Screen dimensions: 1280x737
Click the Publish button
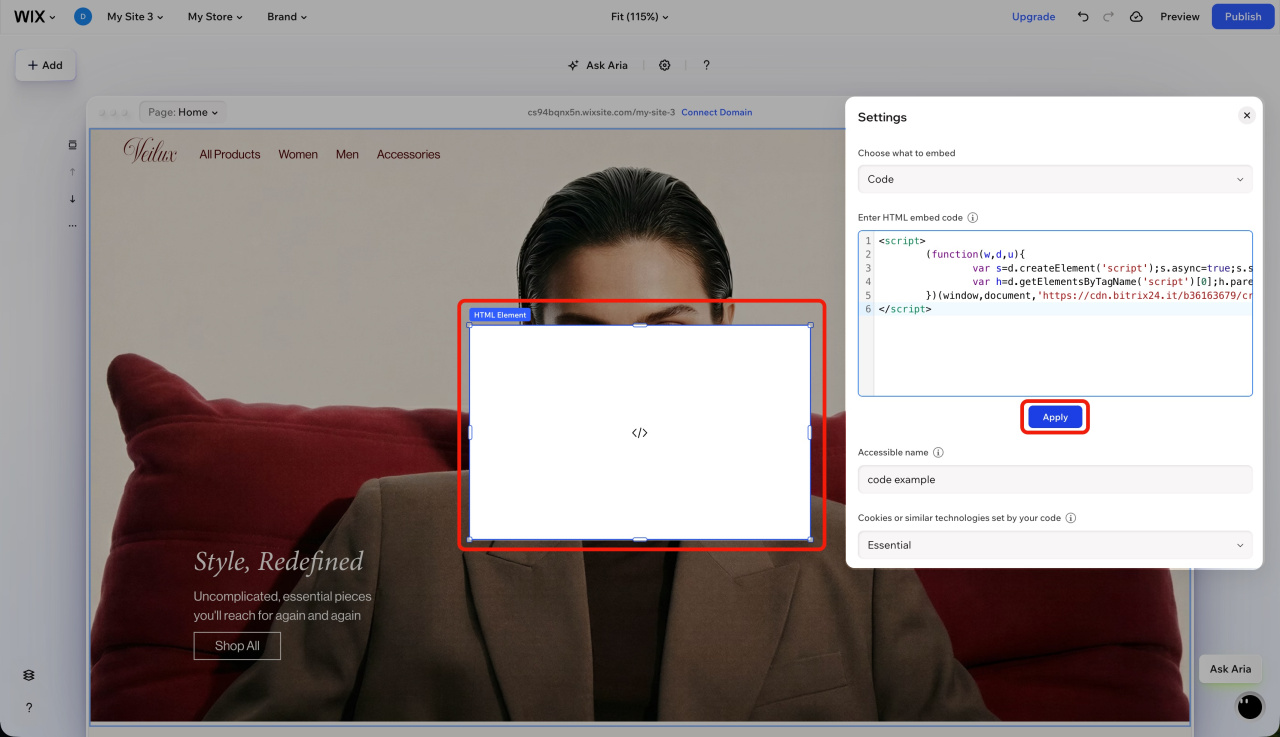click(x=1243, y=17)
